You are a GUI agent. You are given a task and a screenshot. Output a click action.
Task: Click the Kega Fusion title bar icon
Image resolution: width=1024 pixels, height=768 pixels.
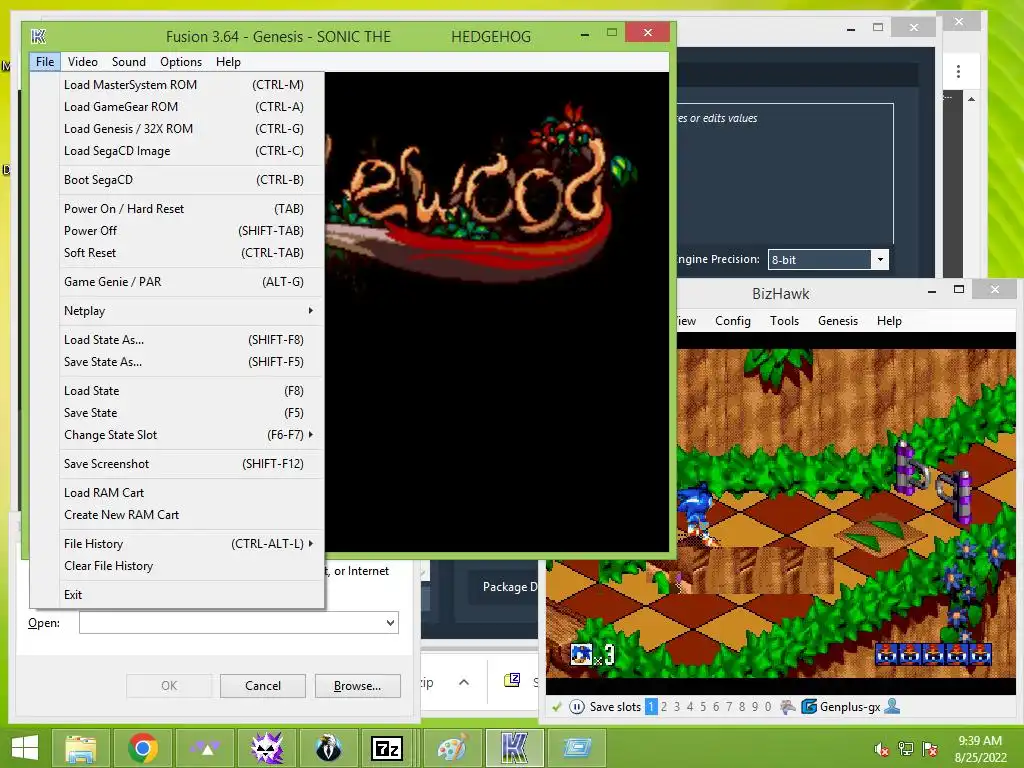(x=38, y=36)
